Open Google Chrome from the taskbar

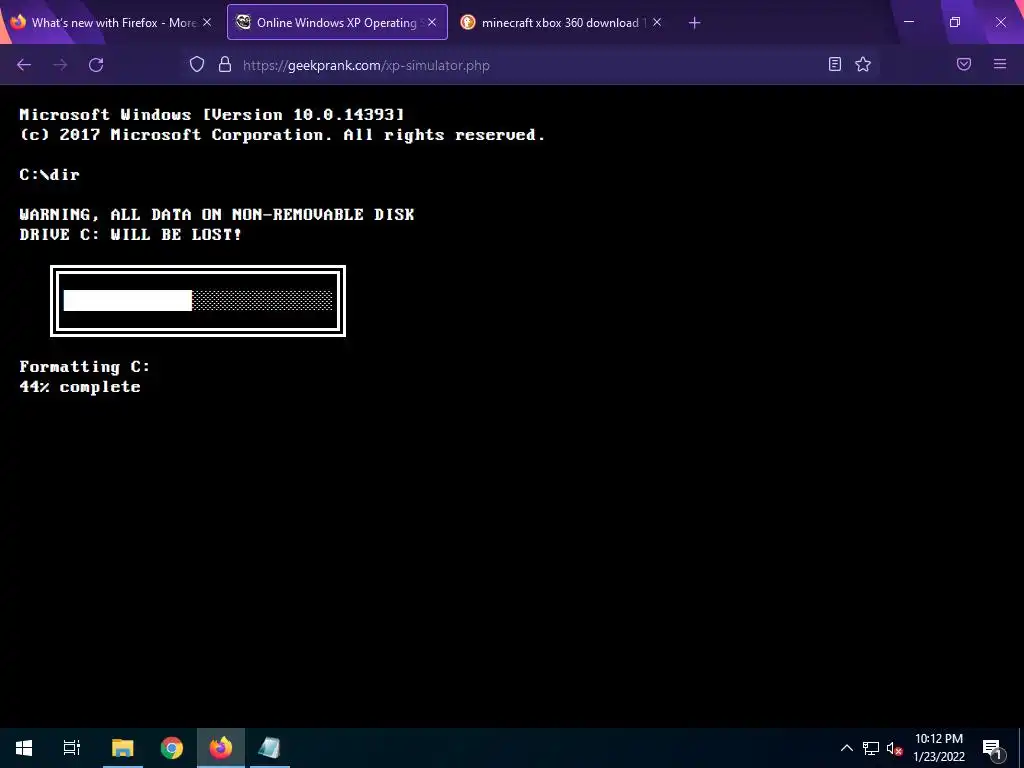click(x=172, y=748)
